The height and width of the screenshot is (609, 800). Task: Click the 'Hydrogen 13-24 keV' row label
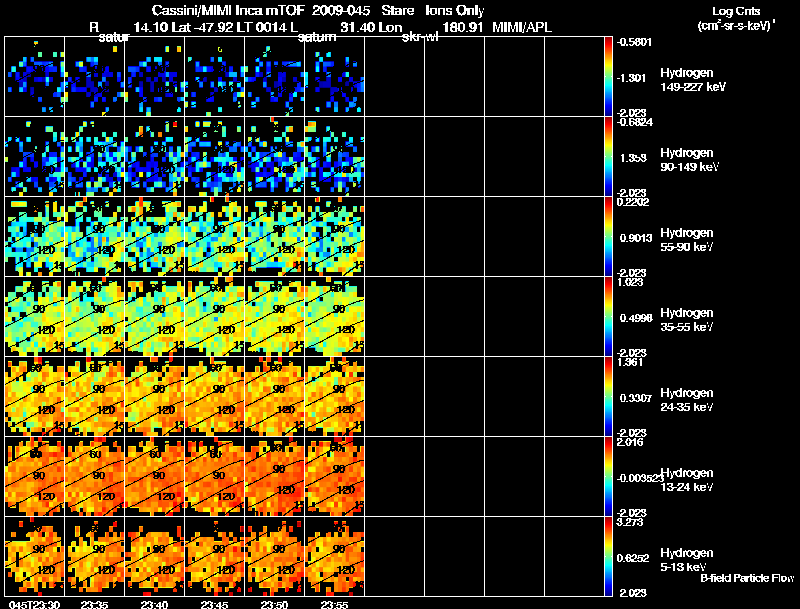click(687, 480)
